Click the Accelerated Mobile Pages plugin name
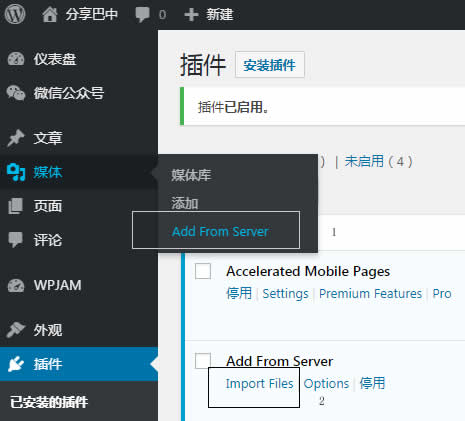465x421 pixels. pos(308,271)
